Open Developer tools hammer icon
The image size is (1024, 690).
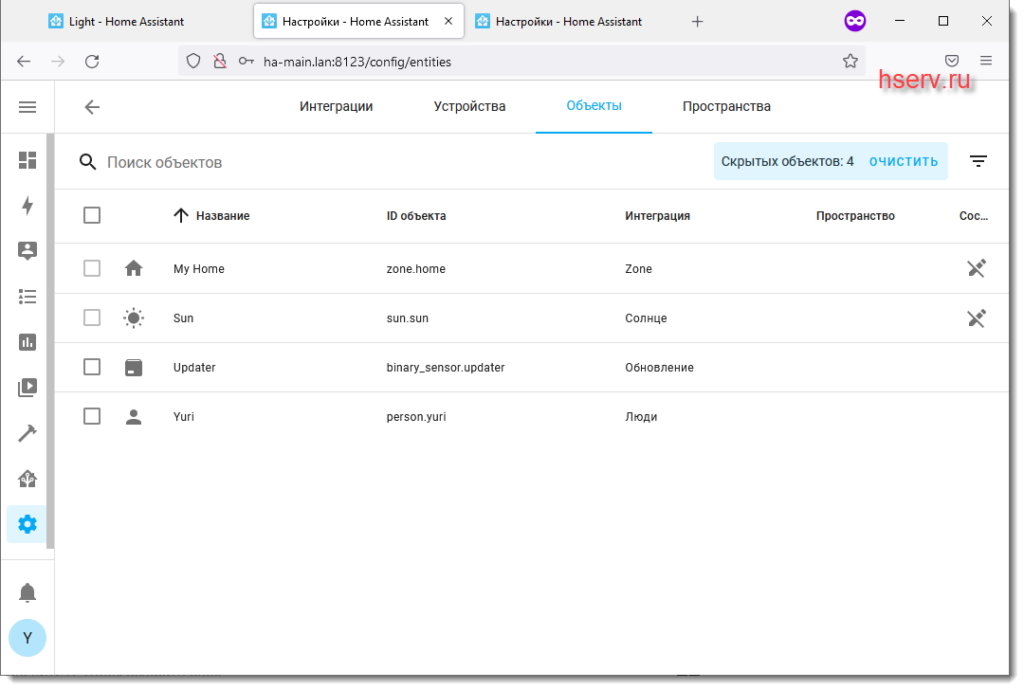[28, 433]
